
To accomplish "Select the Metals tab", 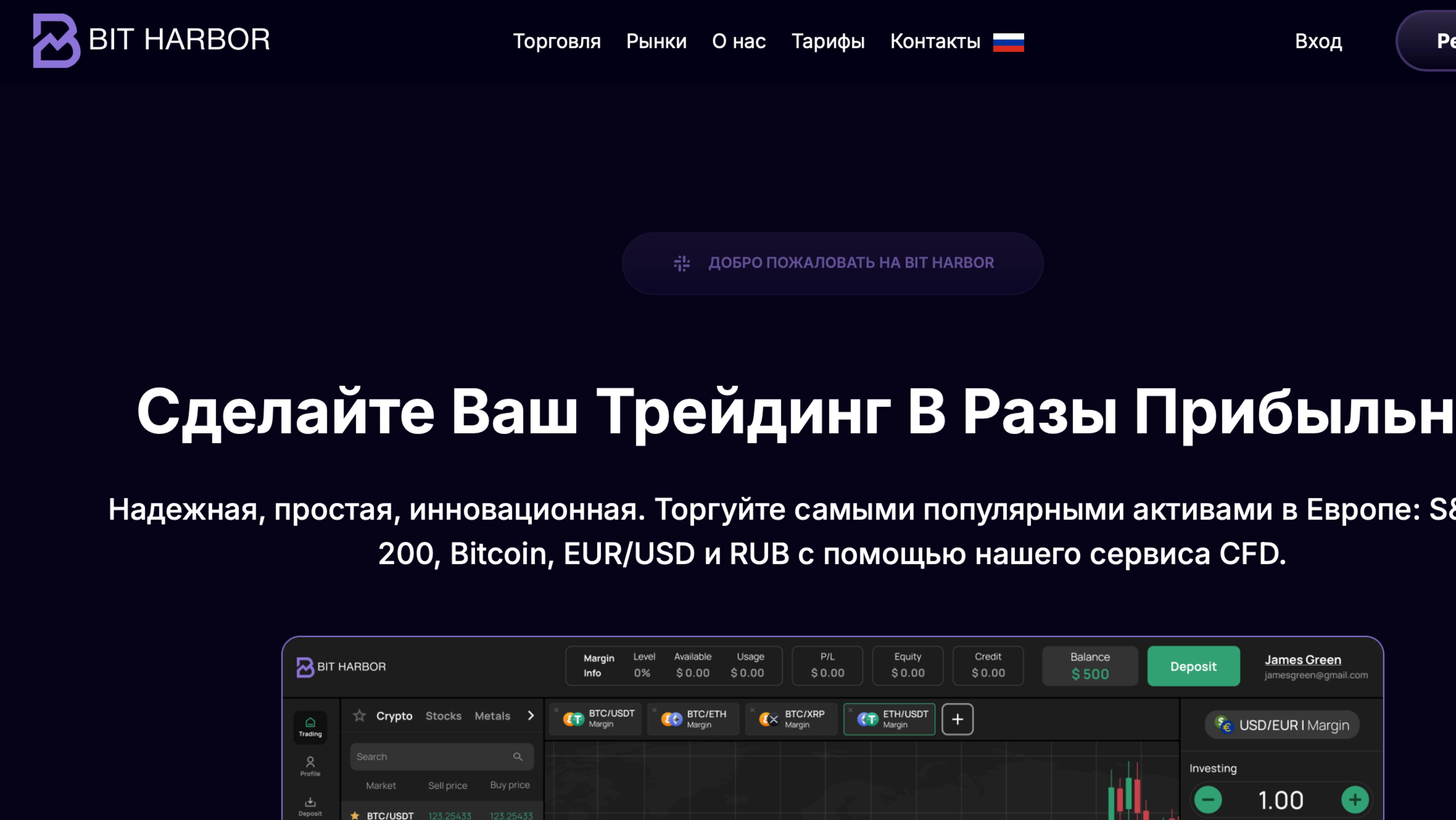I will click(x=492, y=715).
